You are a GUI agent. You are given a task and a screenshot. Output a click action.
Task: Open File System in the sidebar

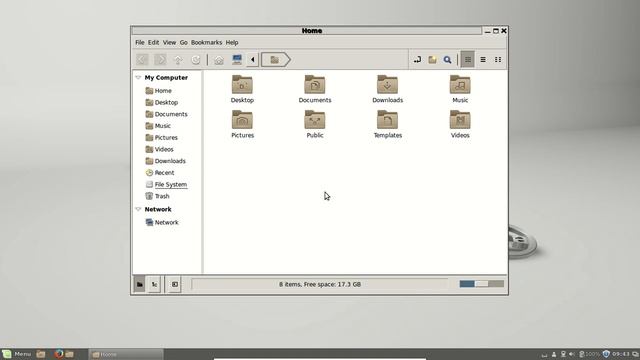167,184
